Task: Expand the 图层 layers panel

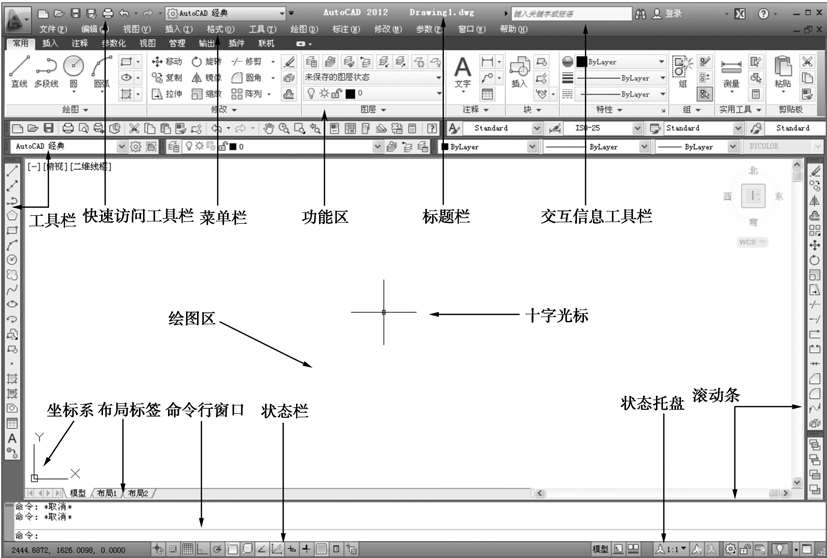Action: (x=373, y=110)
